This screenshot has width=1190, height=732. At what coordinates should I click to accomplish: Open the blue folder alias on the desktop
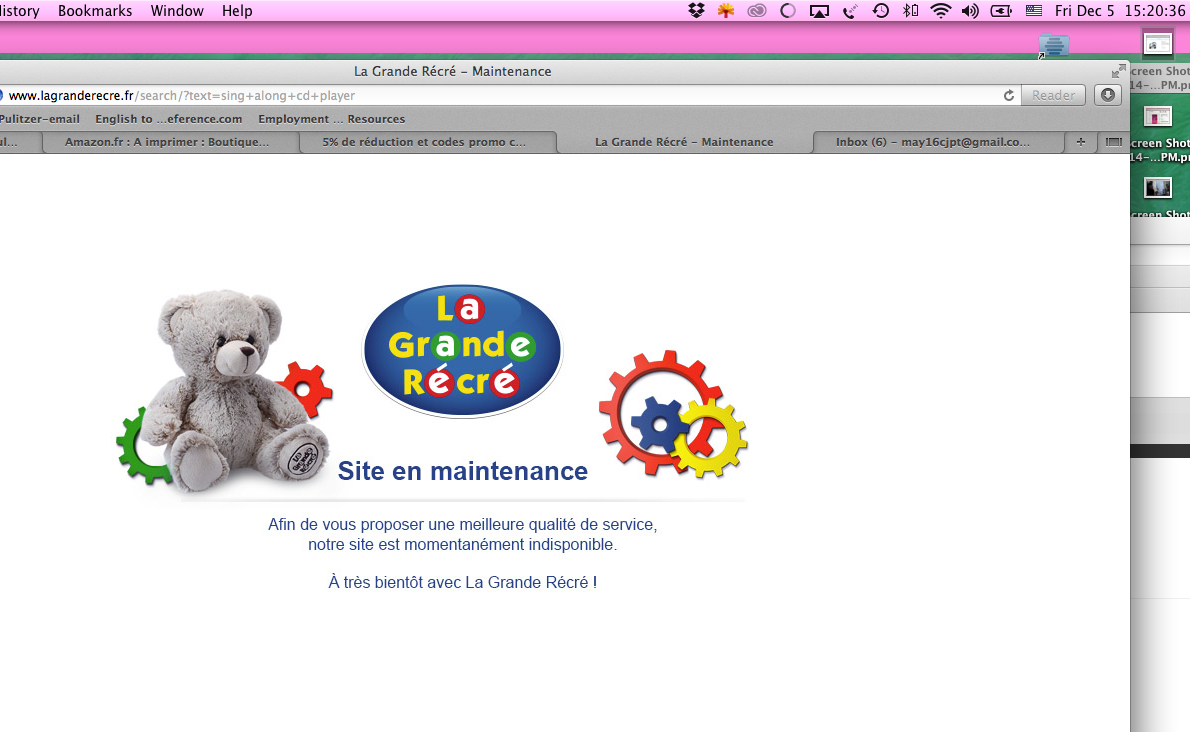(1053, 46)
